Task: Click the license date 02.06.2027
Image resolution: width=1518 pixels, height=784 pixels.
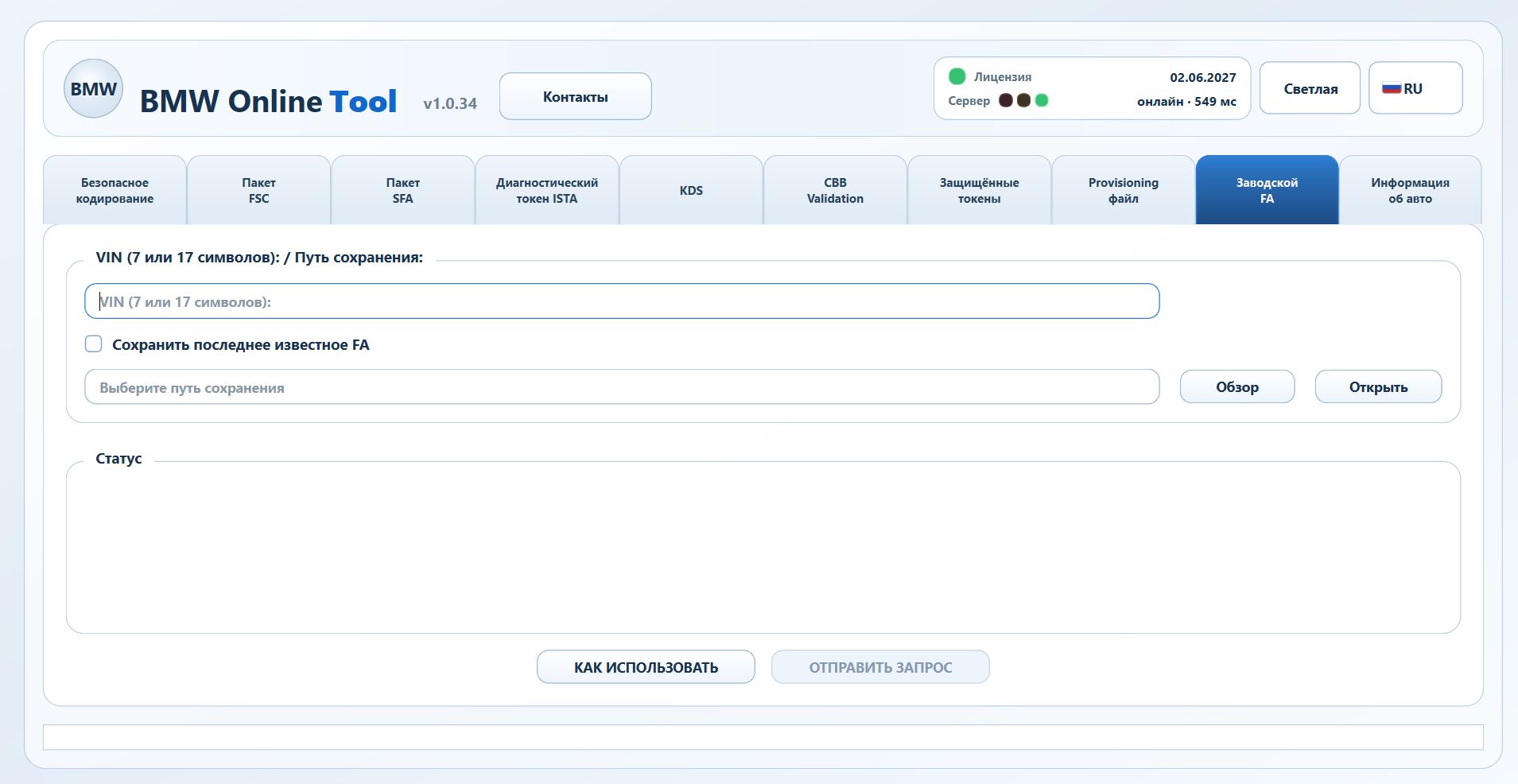Action: click(1203, 77)
